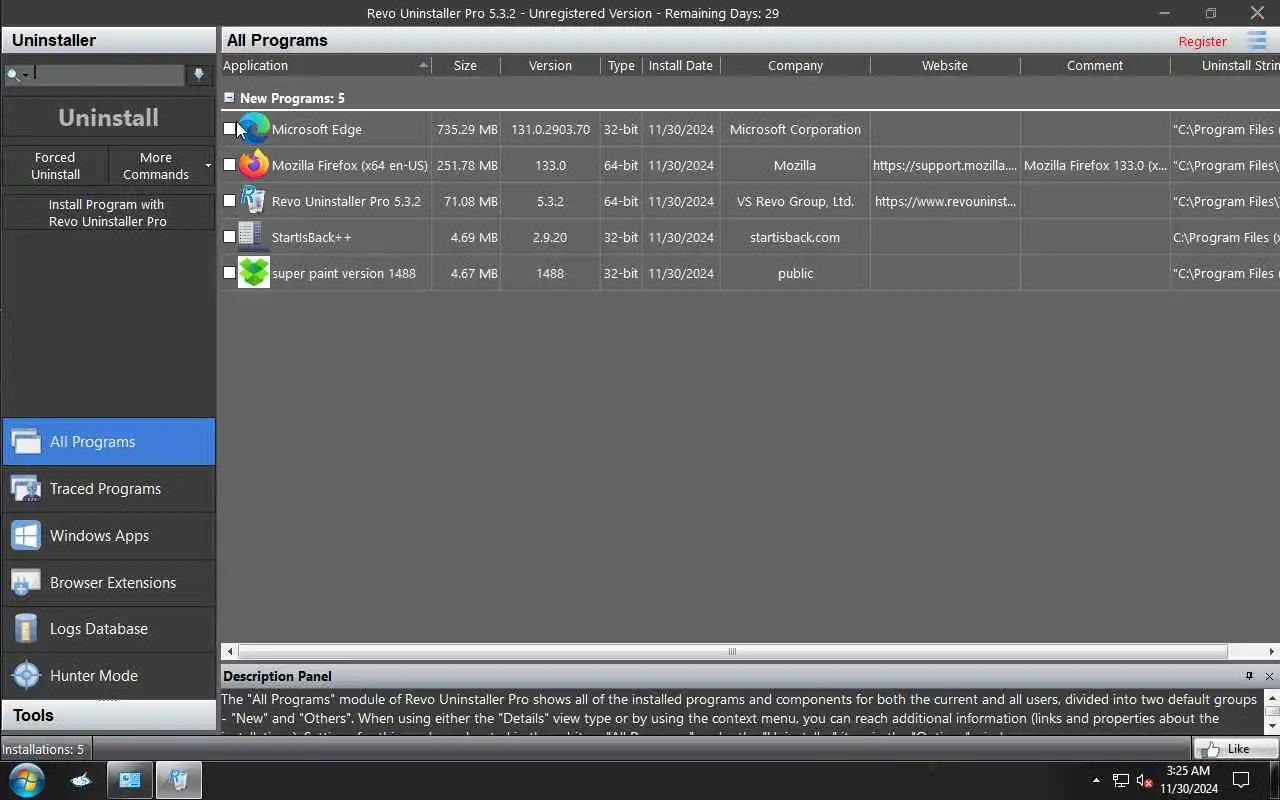1280x800 pixels.
Task: Open the notification center icon
Action: pos(1241,780)
